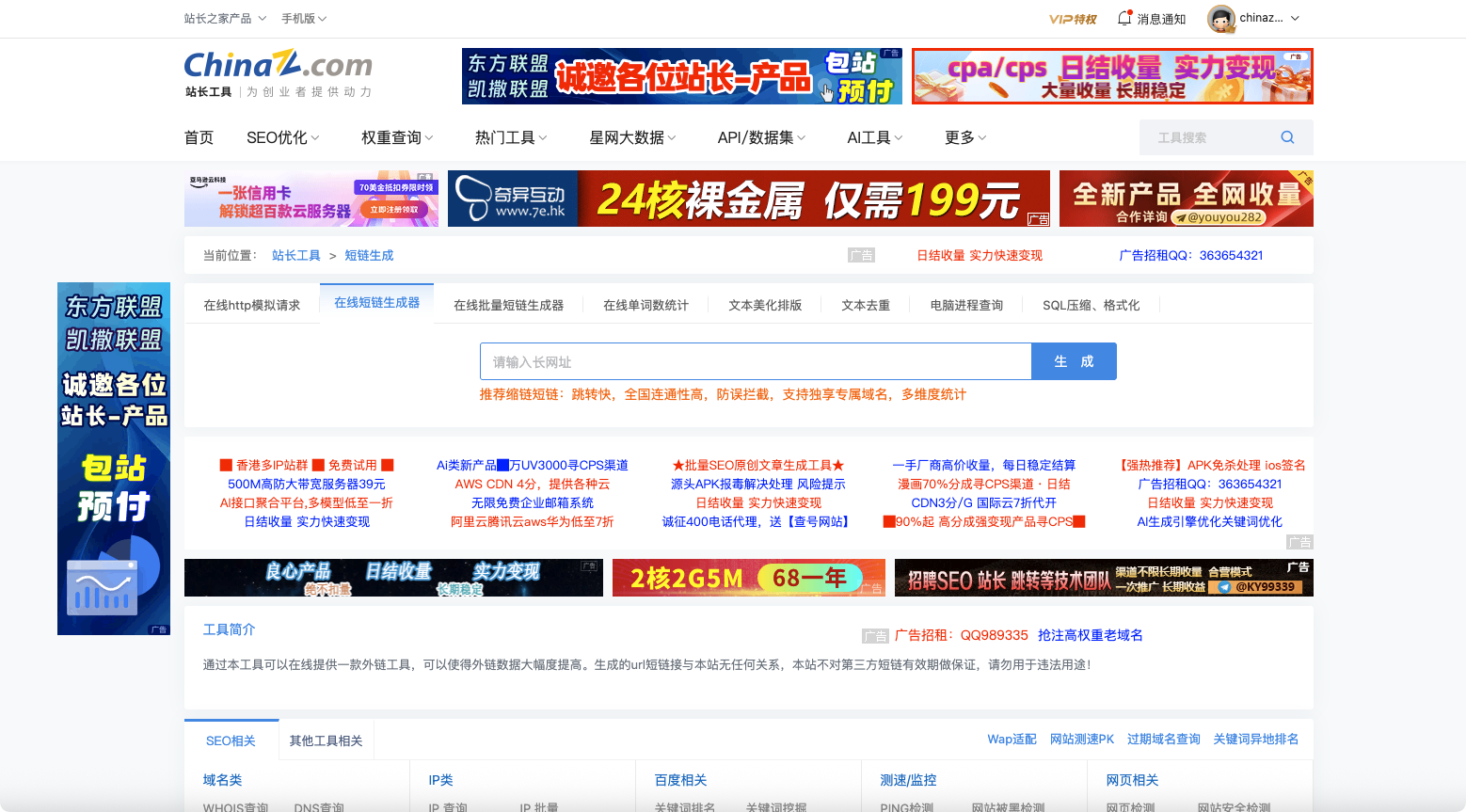1466x812 pixels.
Task: Click the 消息通知 notification bell icon
Action: pyautogui.click(x=1124, y=18)
